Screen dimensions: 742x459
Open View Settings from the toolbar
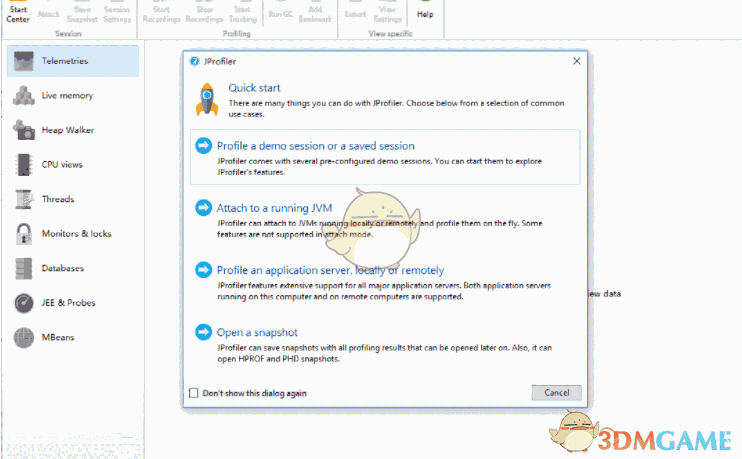[388, 13]
